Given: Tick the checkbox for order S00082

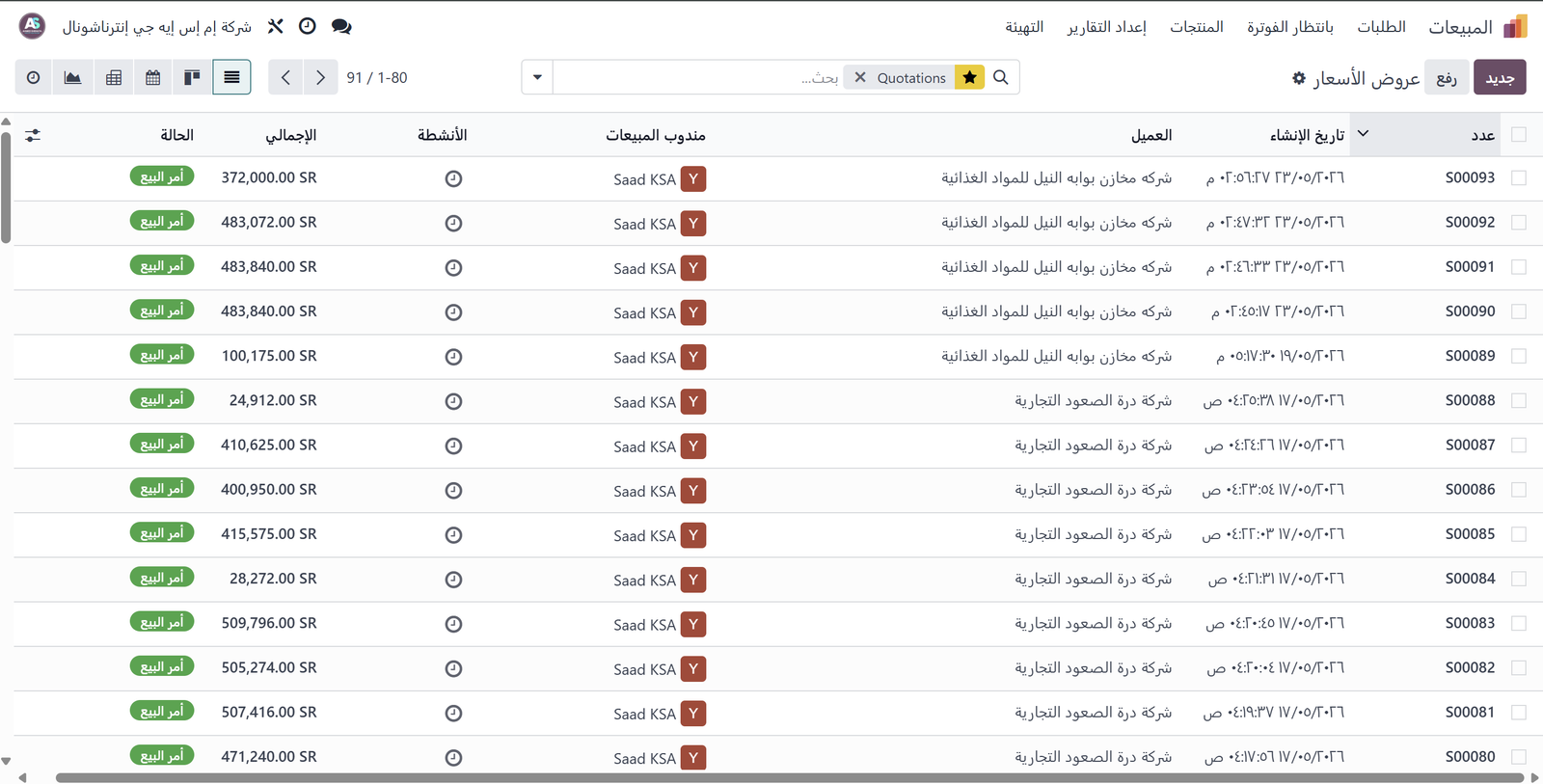Looking at the screenshot, I should click(x=1519, y=667).
